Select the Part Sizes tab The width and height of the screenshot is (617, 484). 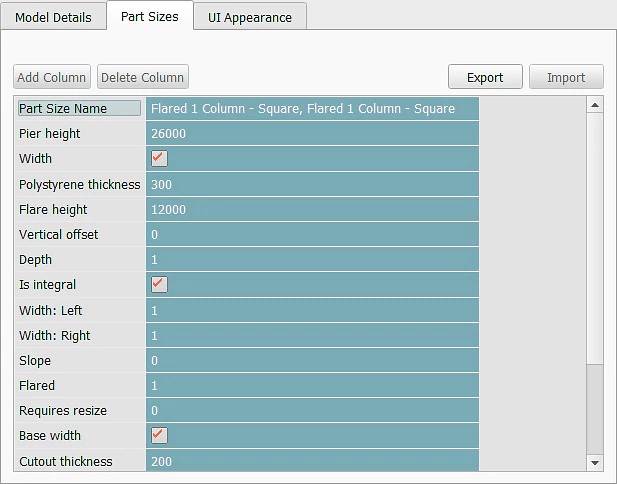[149, 16]
